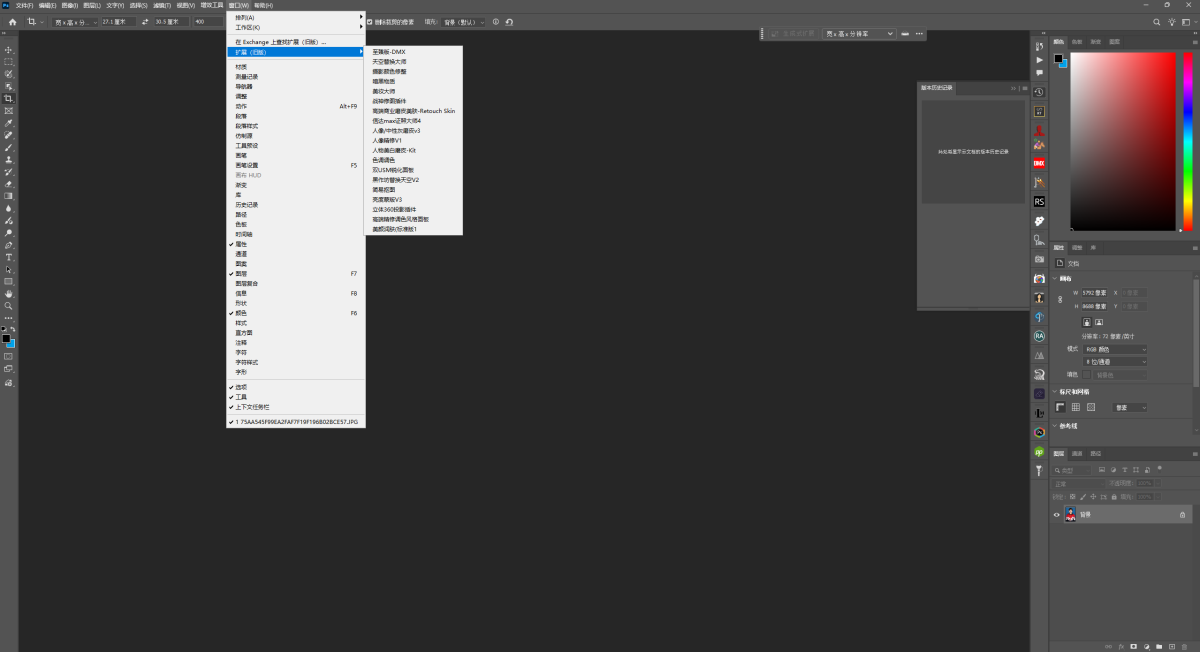Click the rainbow hue slider in Color panel

1188,140
